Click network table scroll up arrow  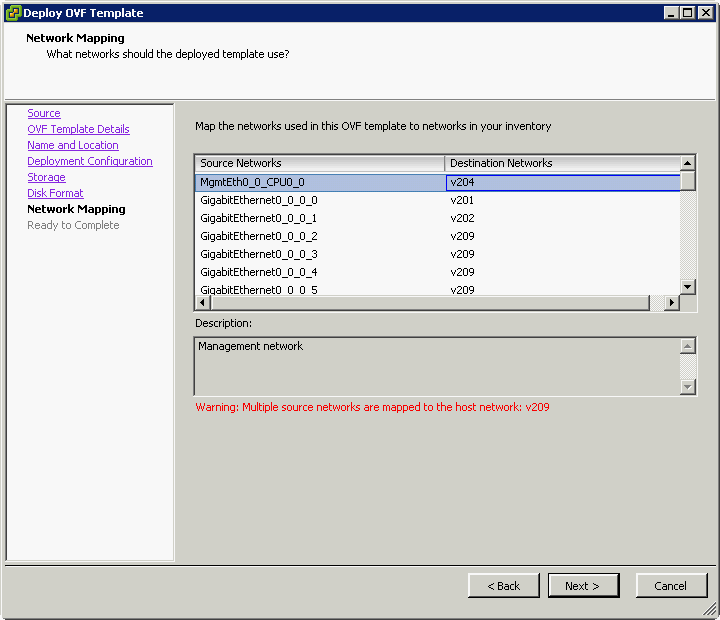coord(687,163)
